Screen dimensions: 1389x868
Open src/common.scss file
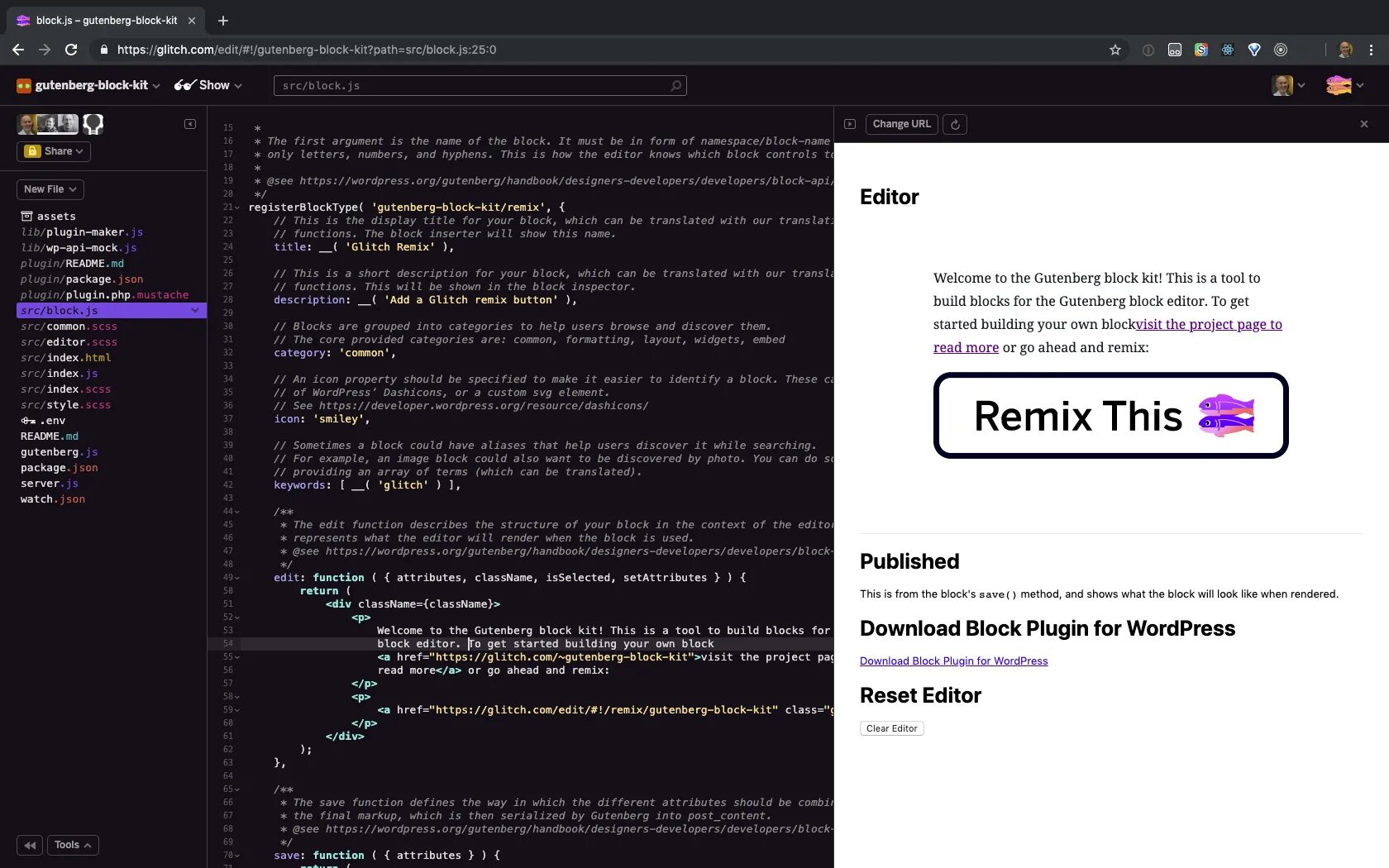pos(69,327)
